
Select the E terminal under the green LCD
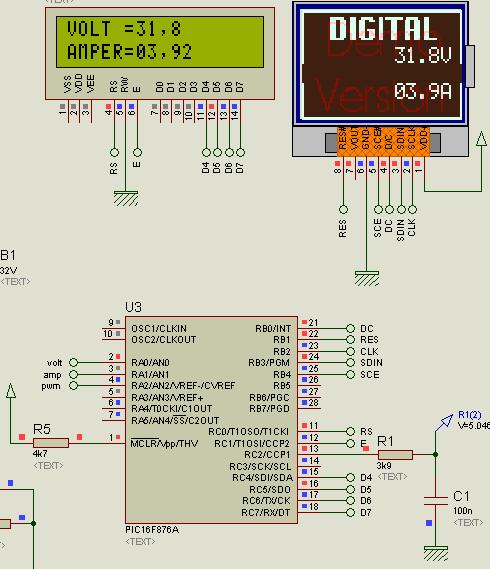(137, 152)
